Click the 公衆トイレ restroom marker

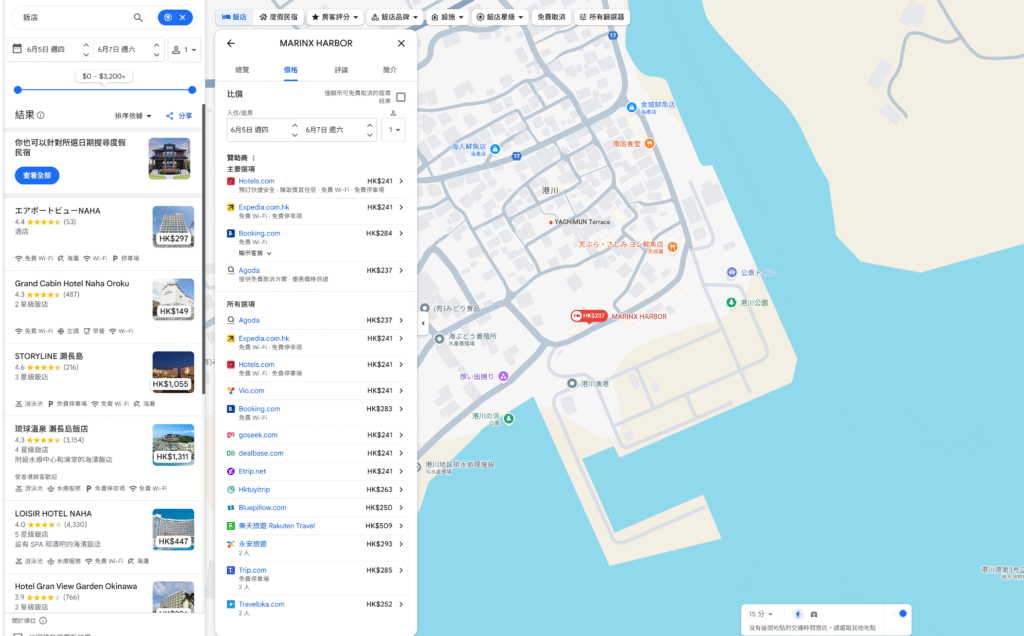(x=732, y=272)
